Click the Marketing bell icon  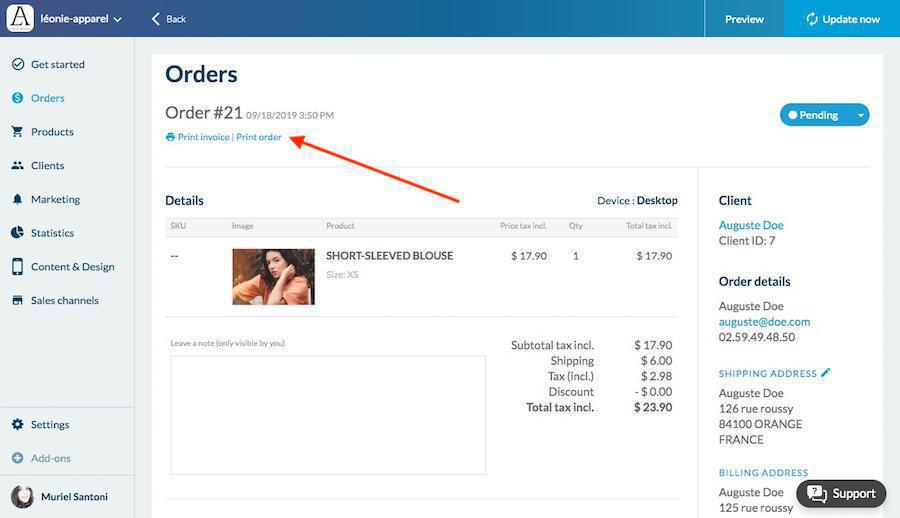click(x=18, y=199)
